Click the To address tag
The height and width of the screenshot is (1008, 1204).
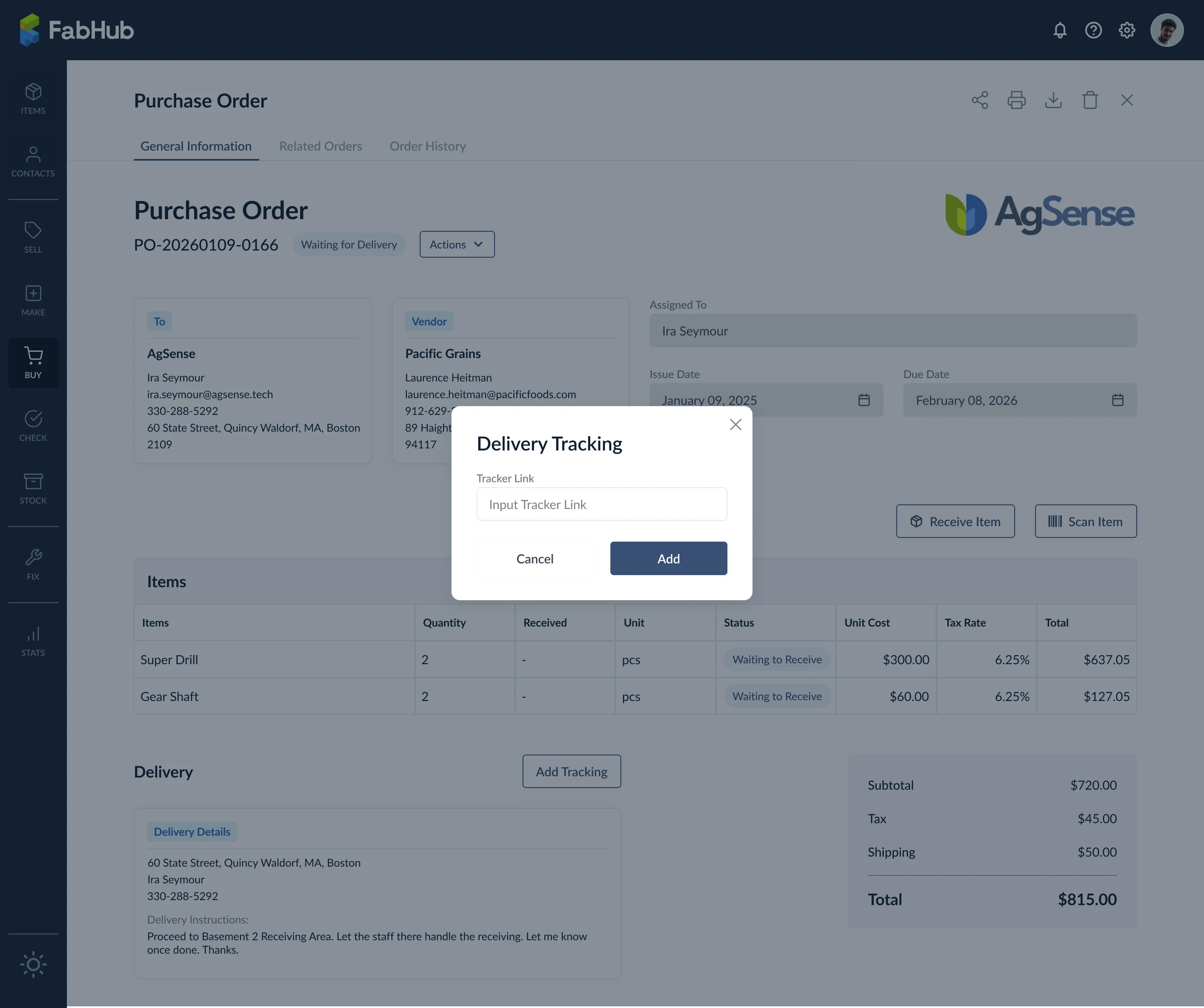click(159, 322)
